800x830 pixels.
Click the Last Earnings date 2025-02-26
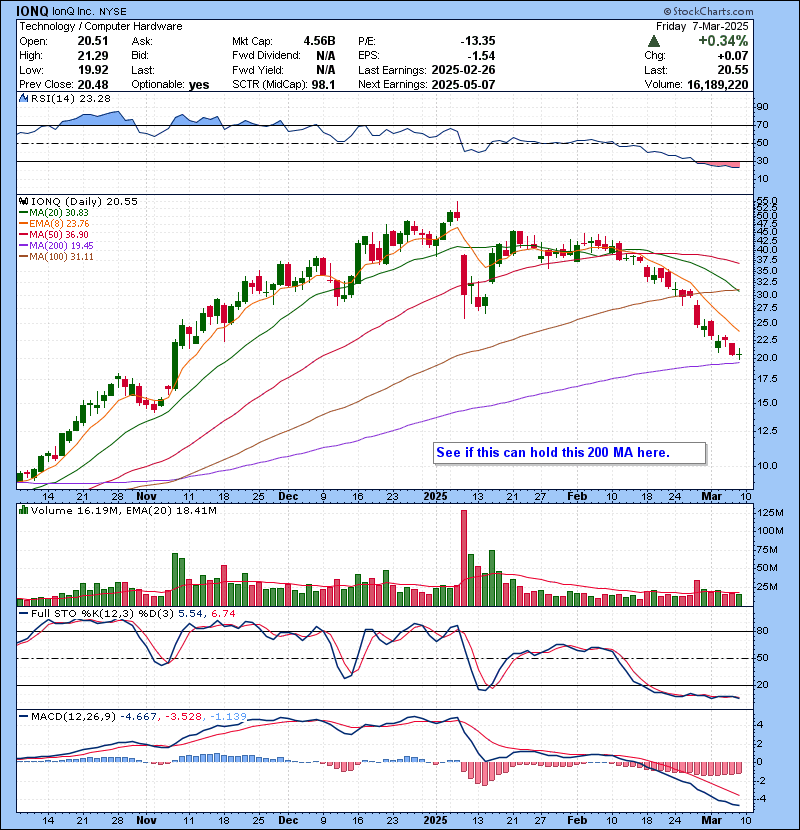(x=463, y=70)
